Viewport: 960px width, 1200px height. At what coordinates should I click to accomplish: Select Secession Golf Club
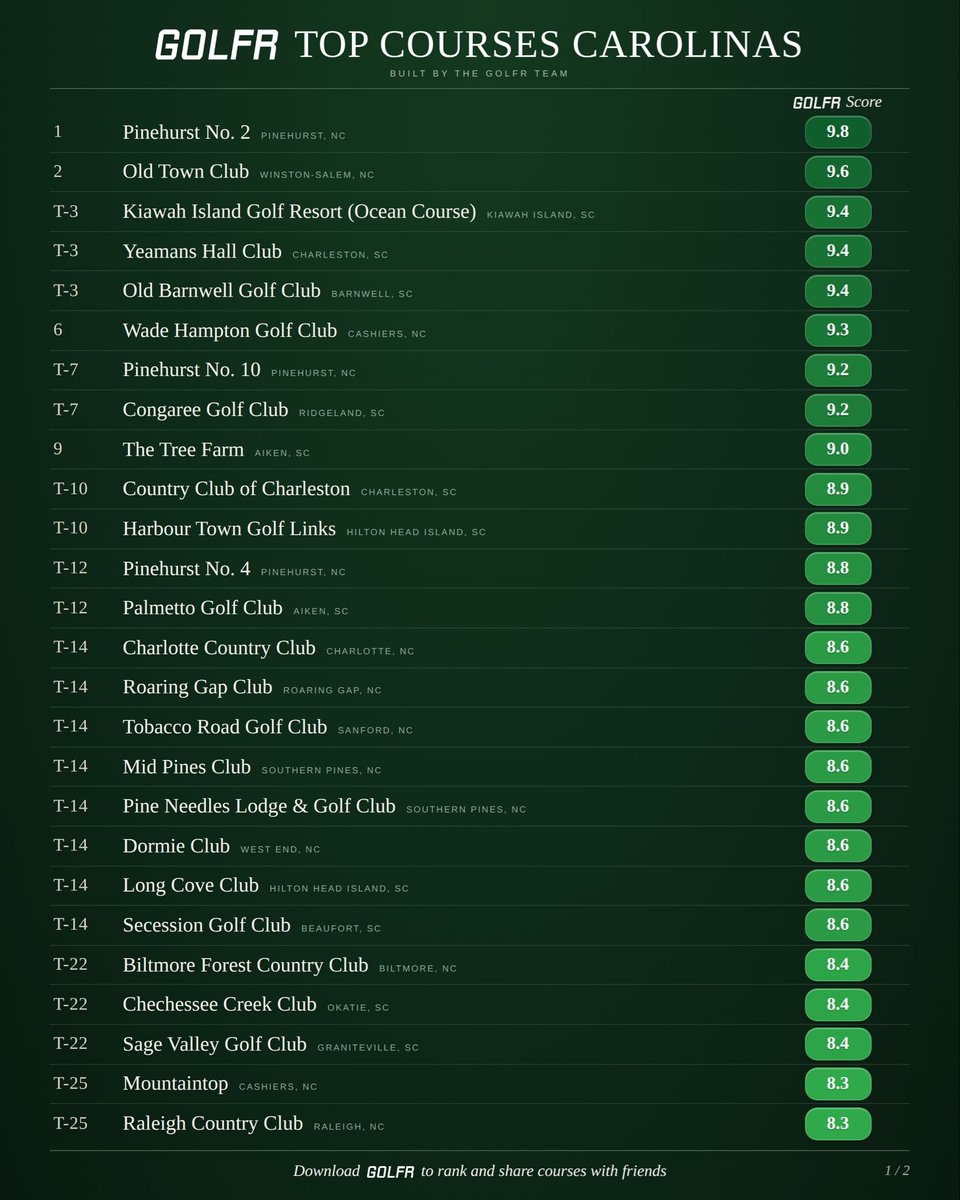[206, 925]
